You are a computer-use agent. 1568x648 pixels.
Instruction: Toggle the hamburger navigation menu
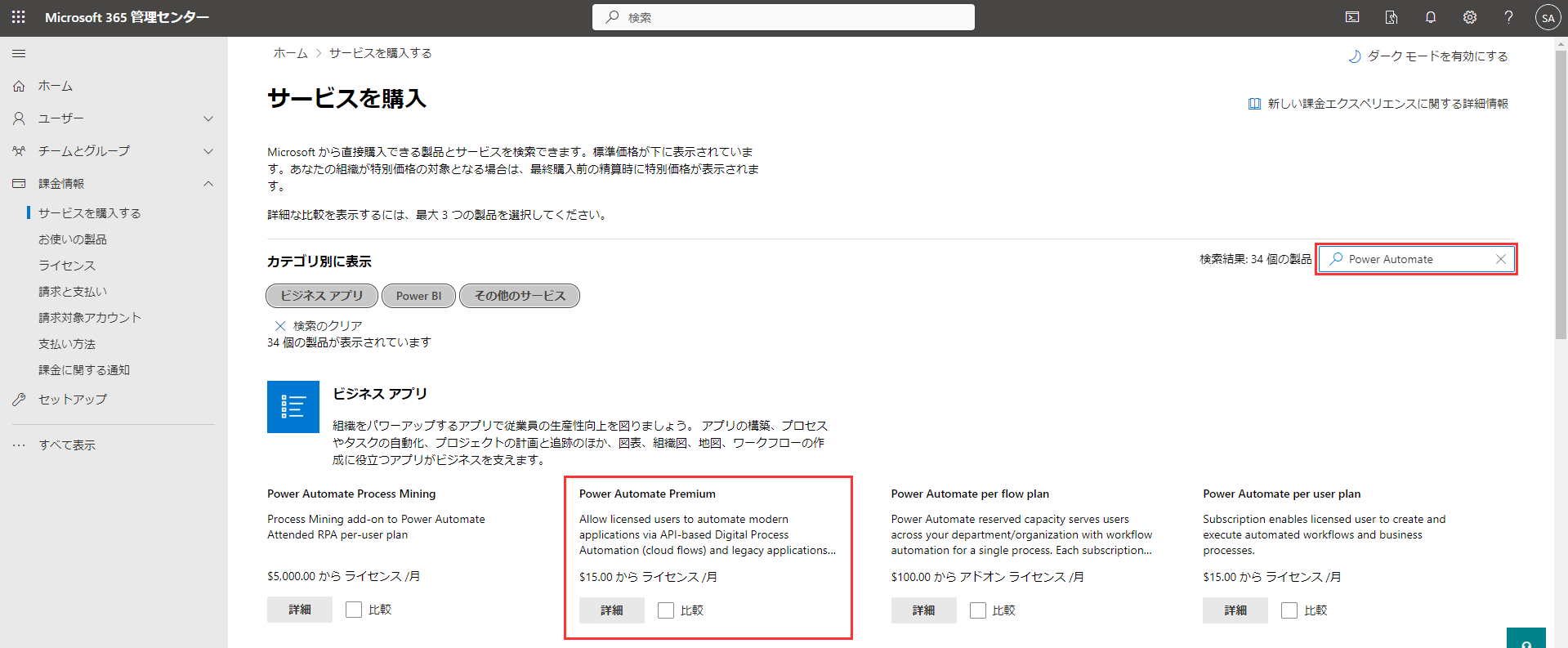tap(19, 53)
